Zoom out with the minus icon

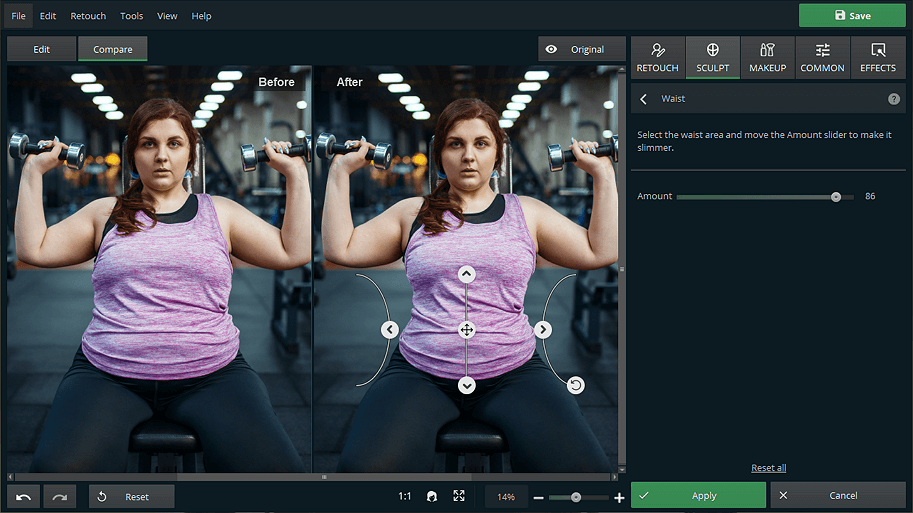click(x=538, y=497)
